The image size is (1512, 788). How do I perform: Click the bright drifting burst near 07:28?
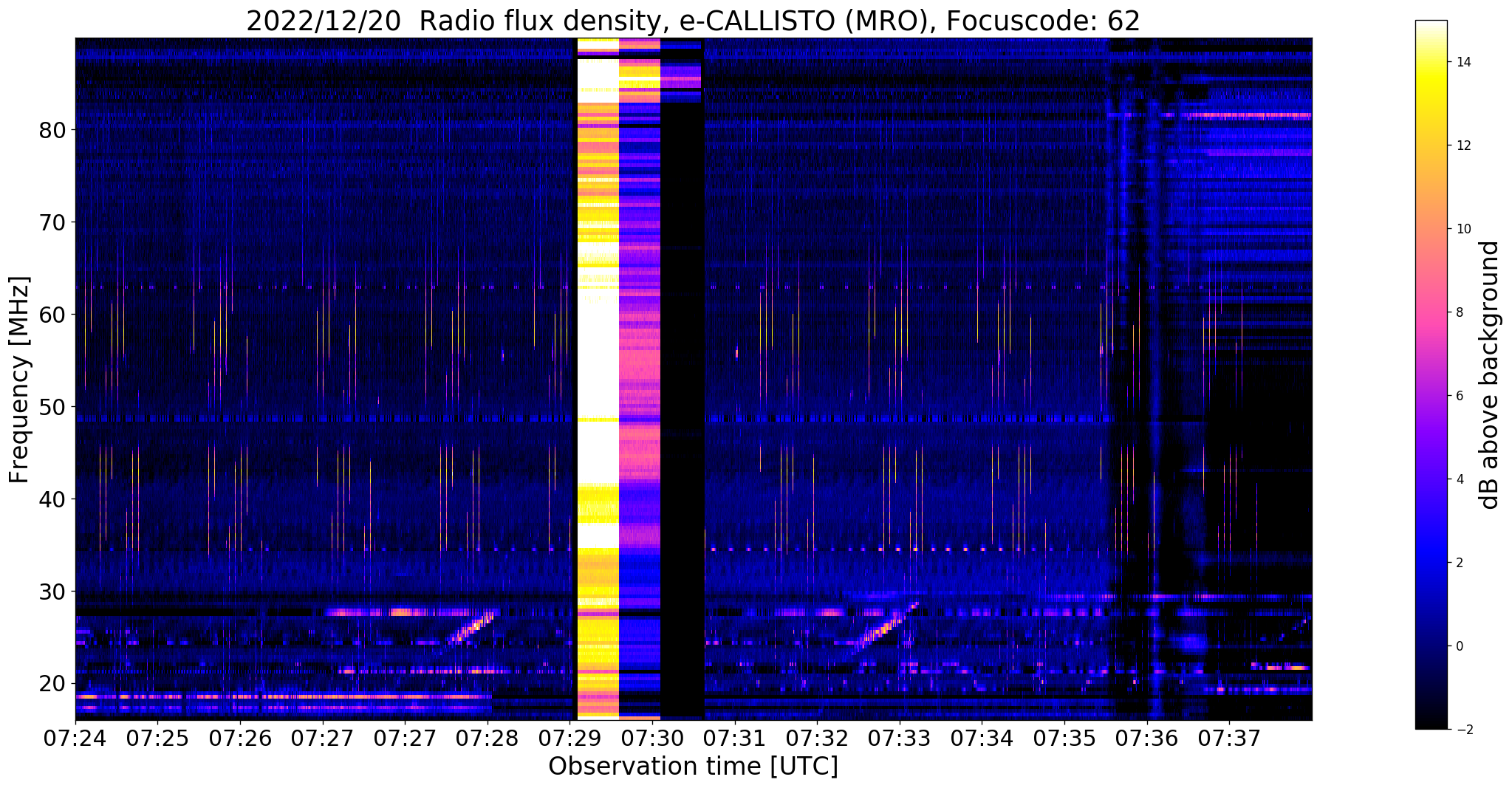473,628
